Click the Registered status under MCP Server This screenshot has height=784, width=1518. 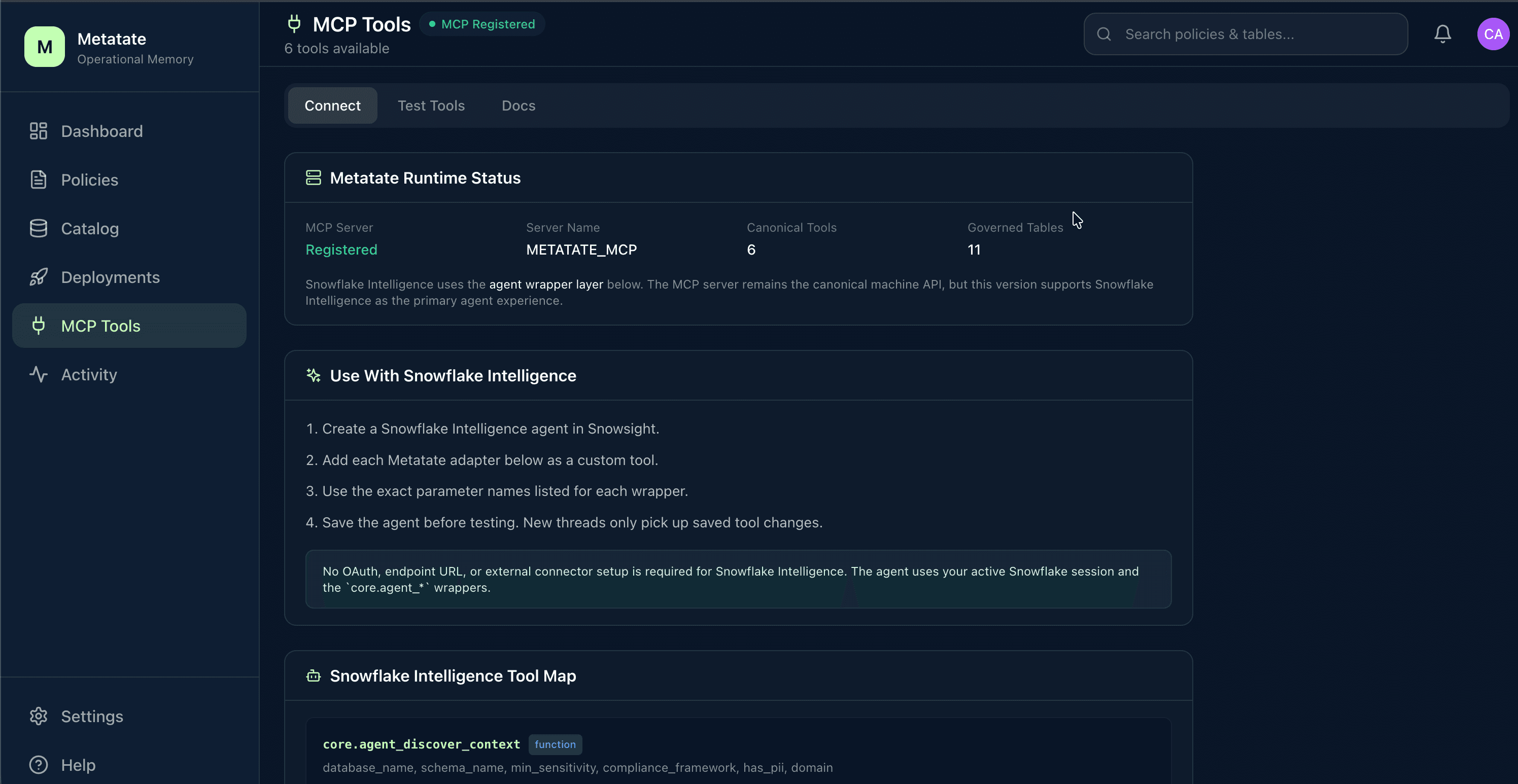pos(341,249)
